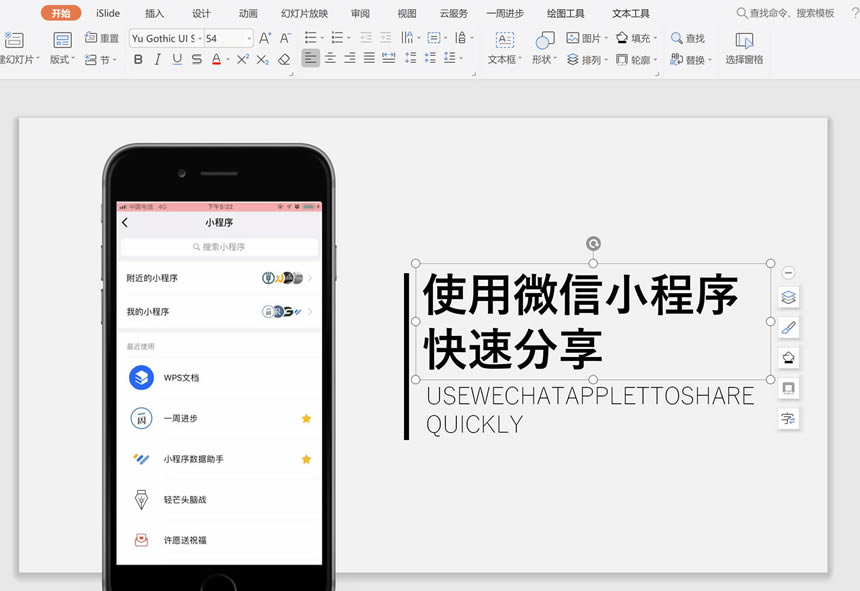Image resolution: width=860 pixels, height=591 pixels.
Task: Click the increase indent icon
Action: coord(386,37)
